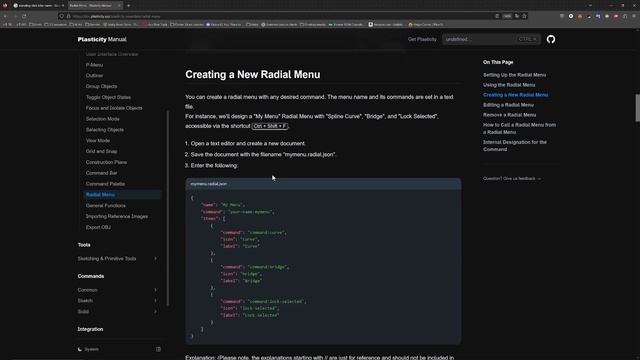Click the On This Page heading
The image size is (640, 360).
click(x=498, y=62)
